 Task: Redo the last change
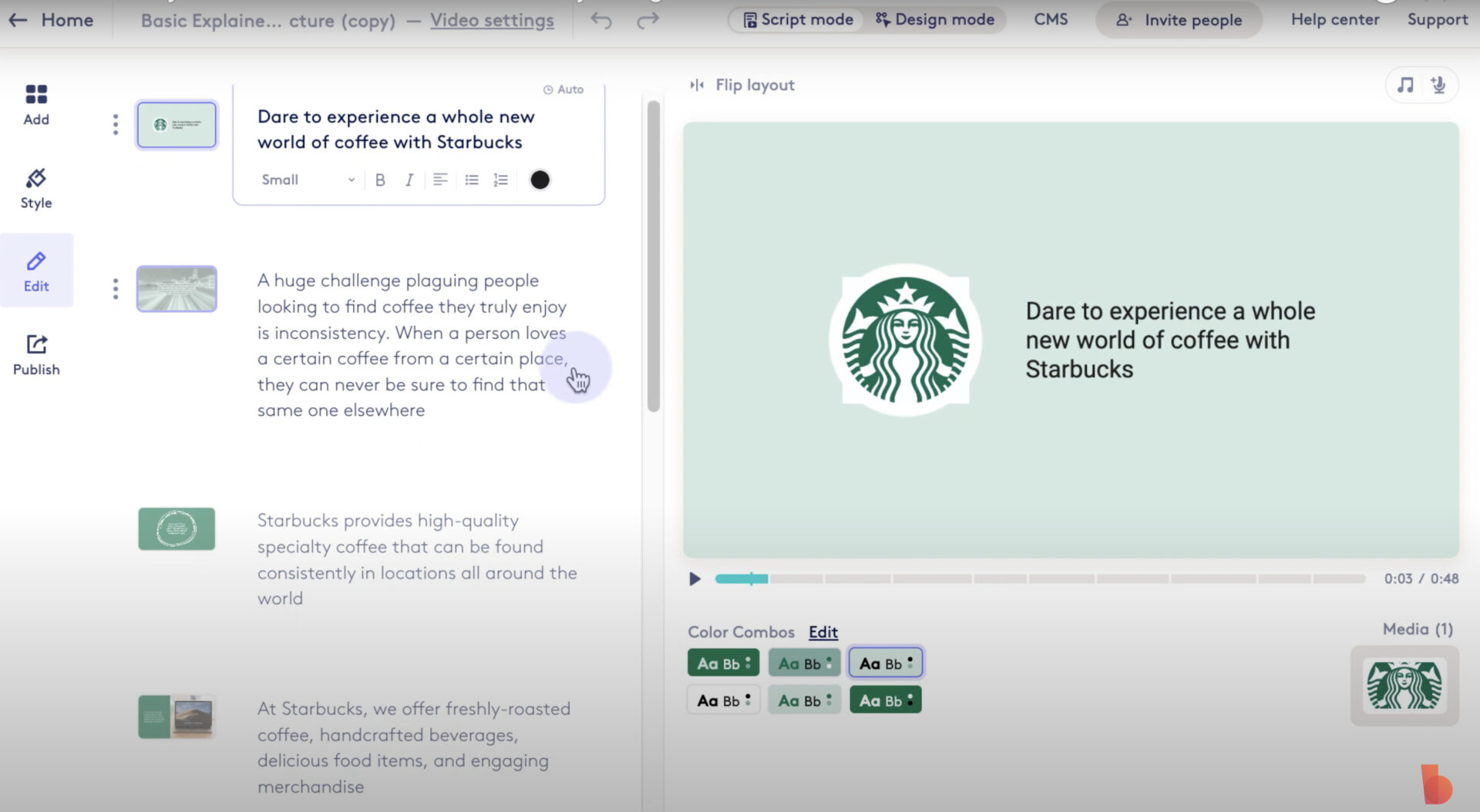coord(647,19)
